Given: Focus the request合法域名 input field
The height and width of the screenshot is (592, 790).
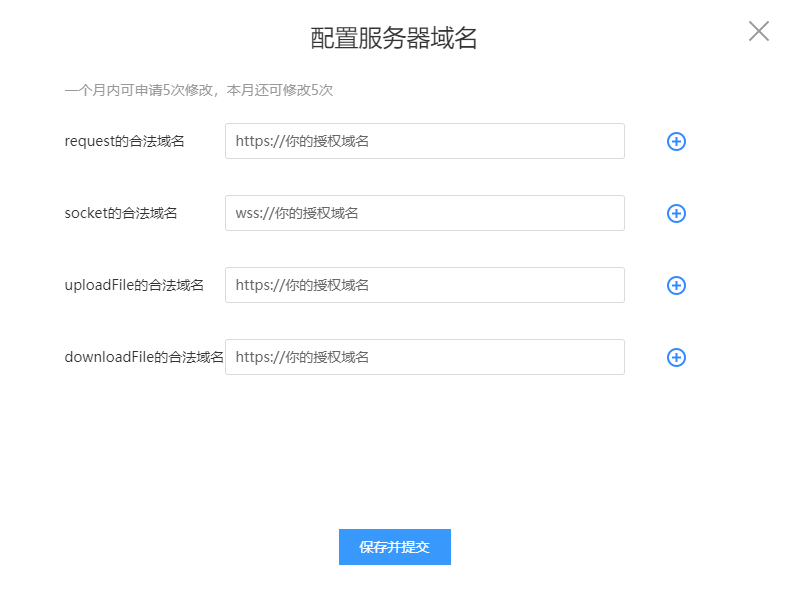Looking at the screenshot, I should coord(425,141).
